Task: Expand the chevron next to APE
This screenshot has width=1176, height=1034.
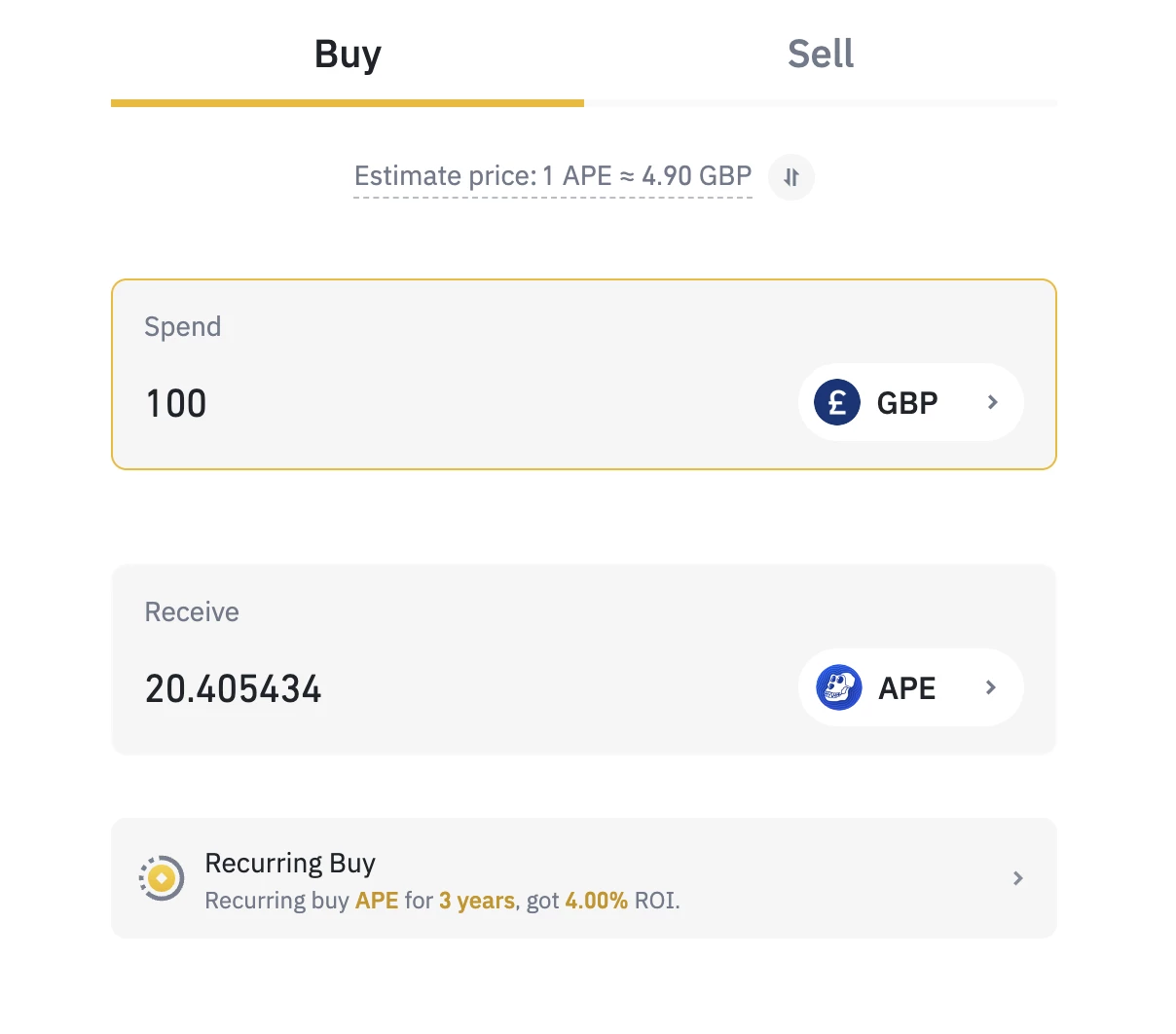Action: pyautogui.click(x=991, y=687)
